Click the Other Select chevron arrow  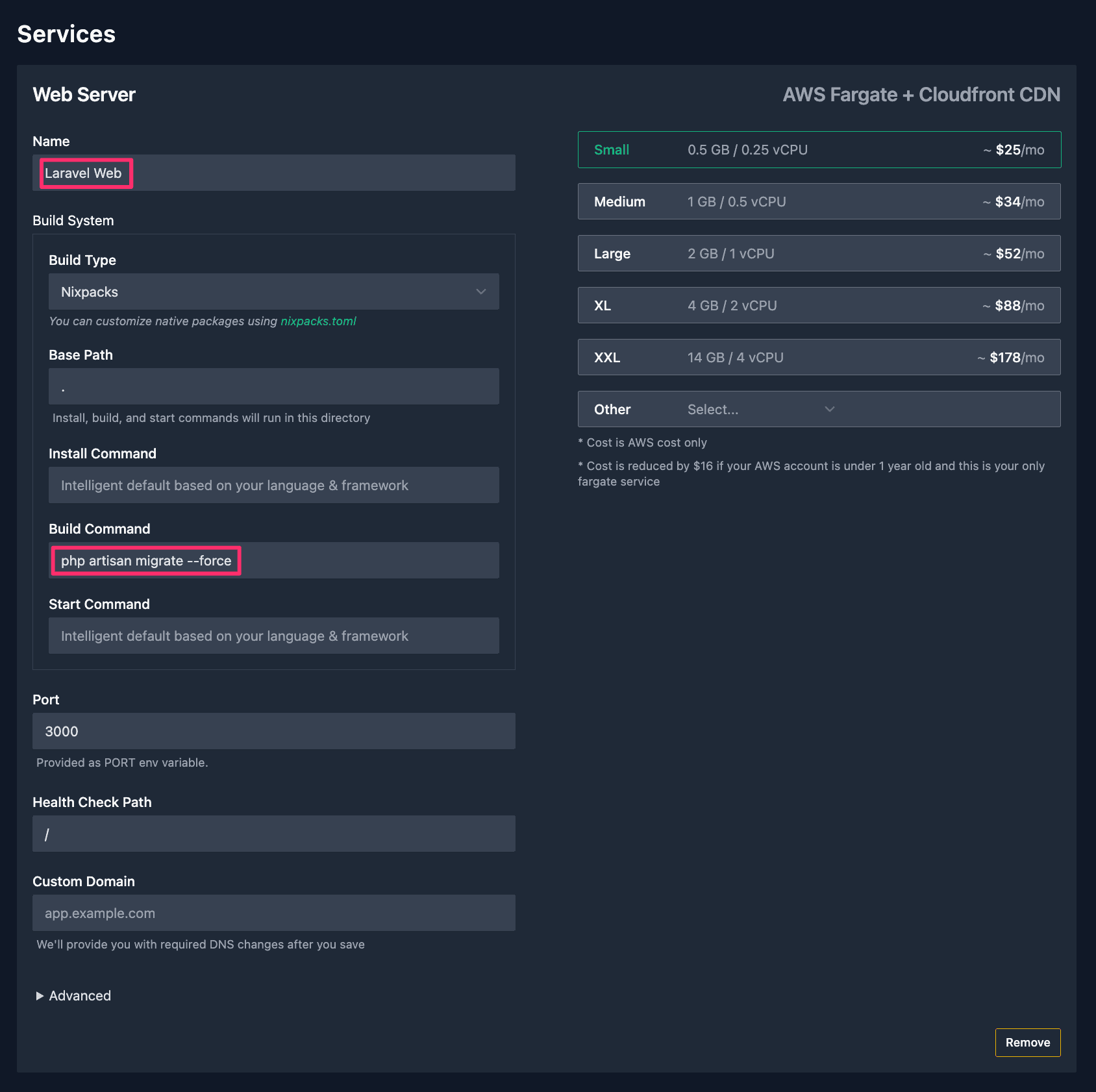[830, 409]
